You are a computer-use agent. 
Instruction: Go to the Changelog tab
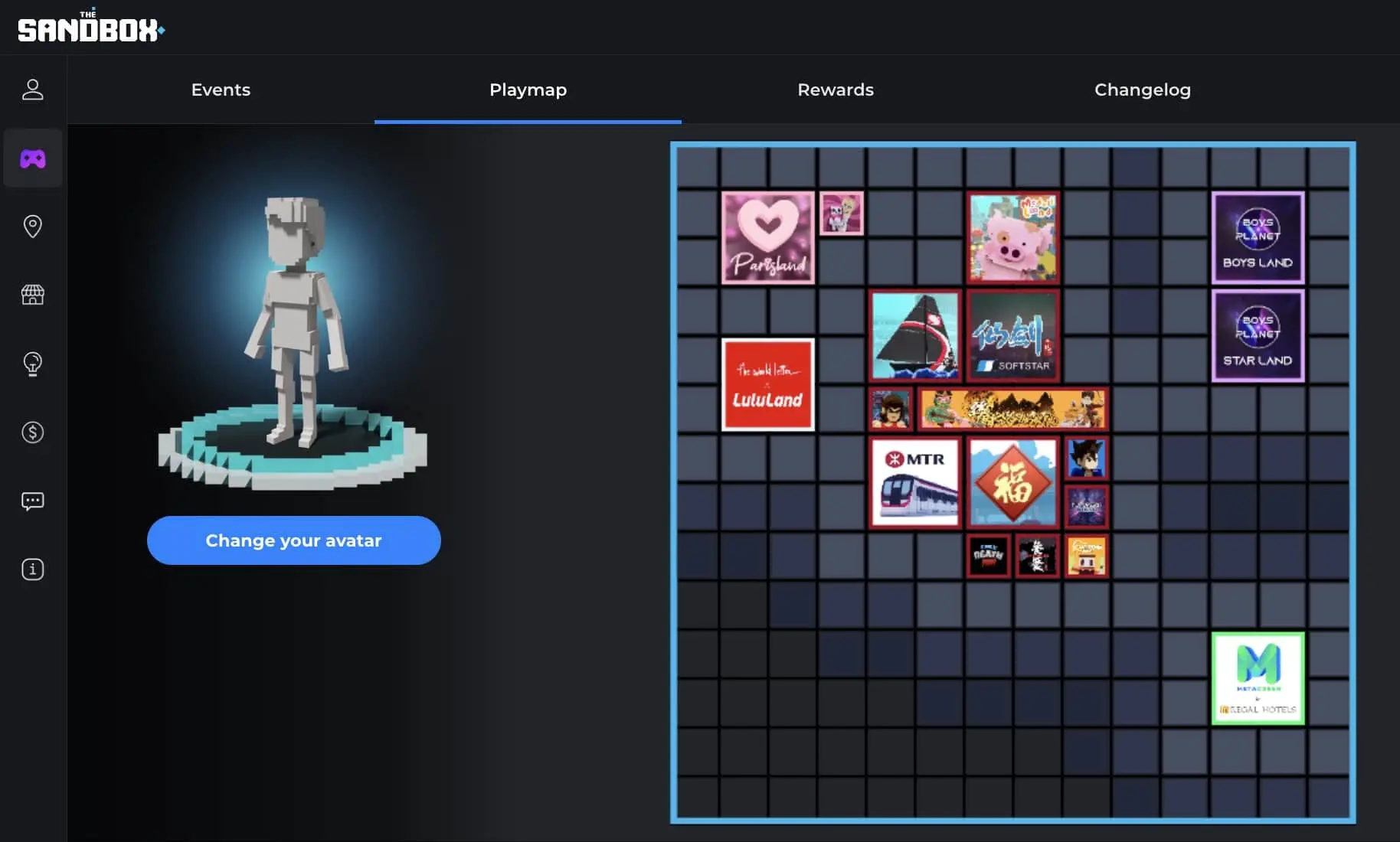pyautogui.click(x=1143, y=90)
